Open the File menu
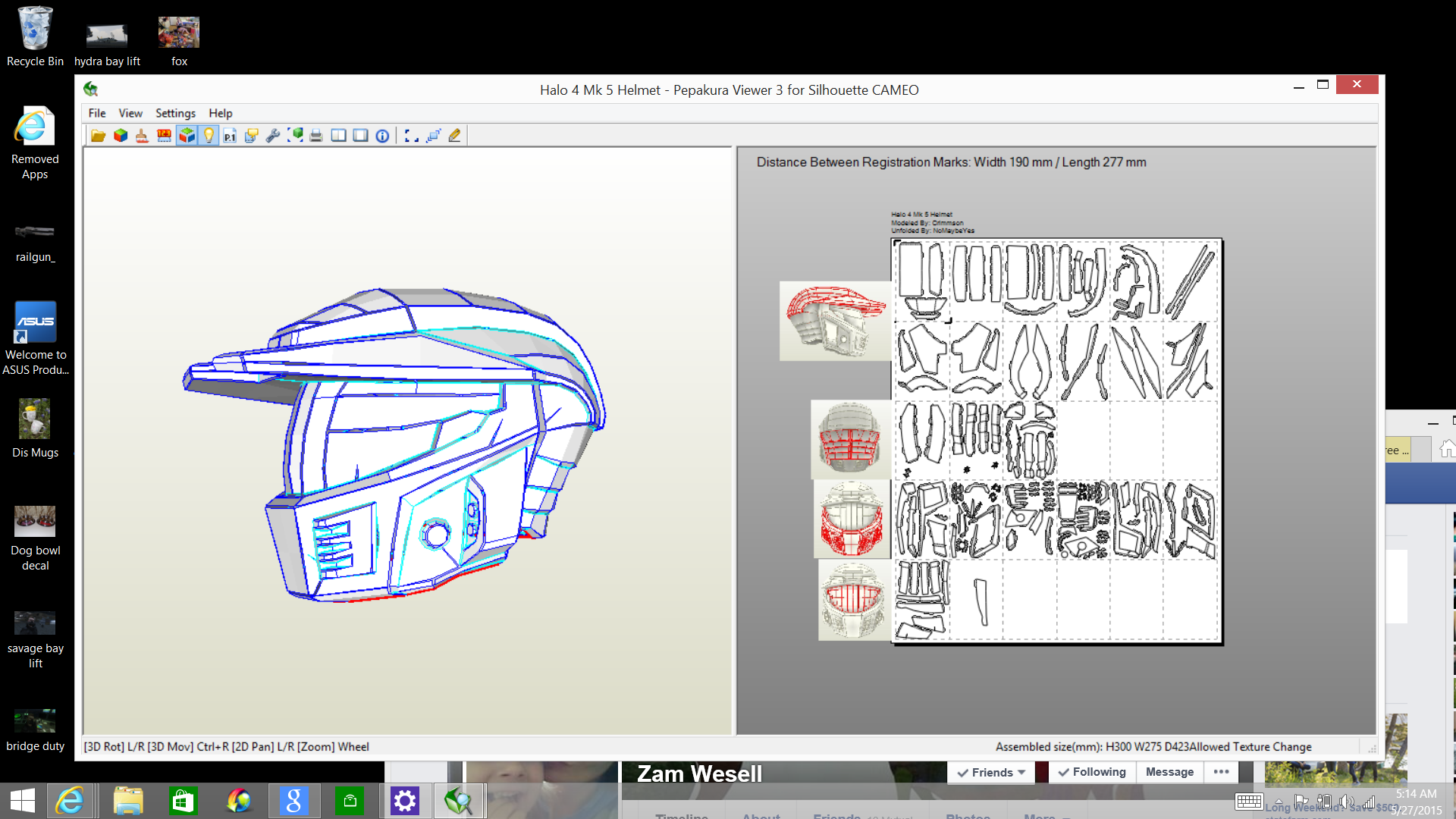 pyautogui.click(x=97, y=113)
